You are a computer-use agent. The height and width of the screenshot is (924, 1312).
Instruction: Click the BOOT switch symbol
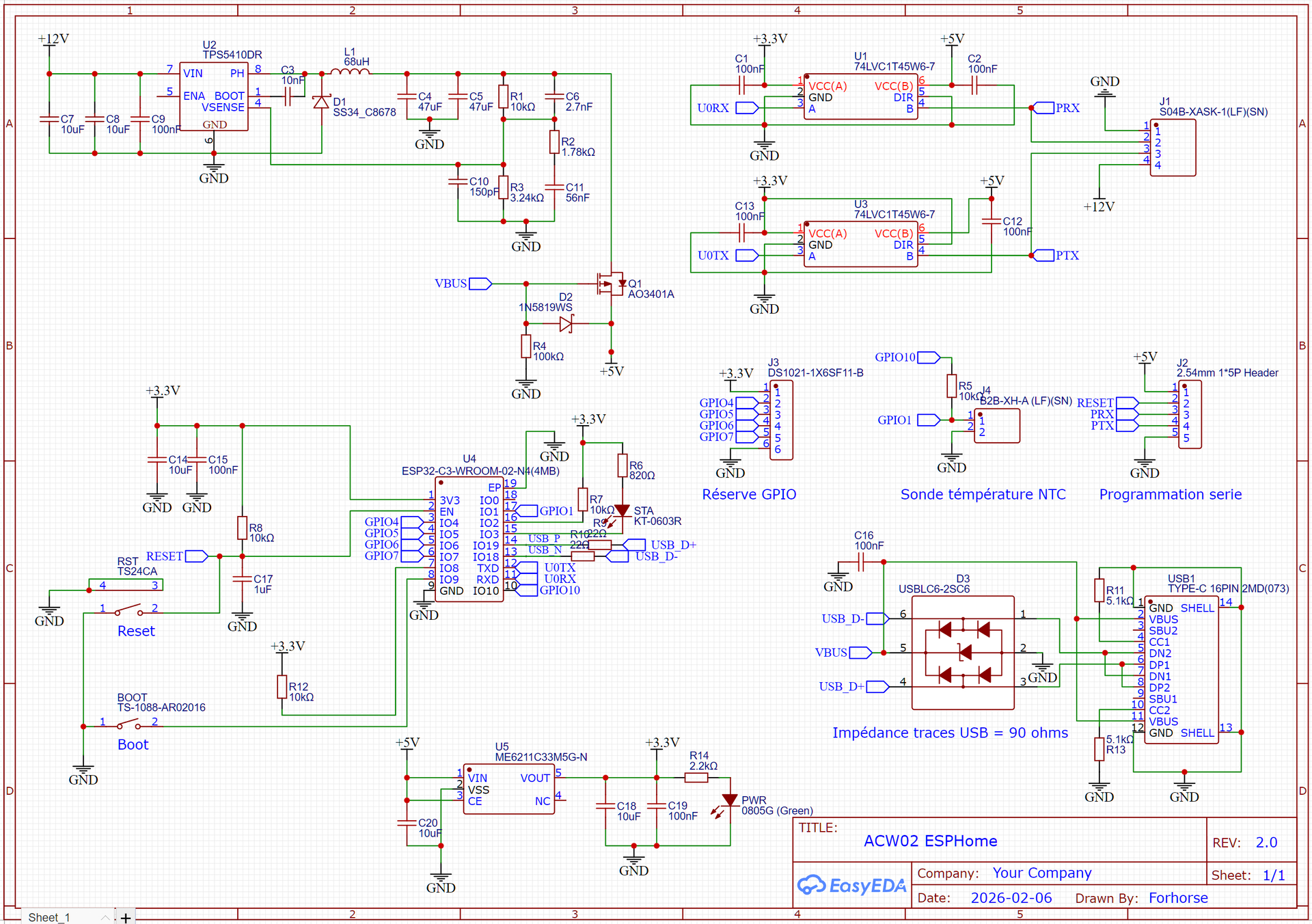pos(128,724)
